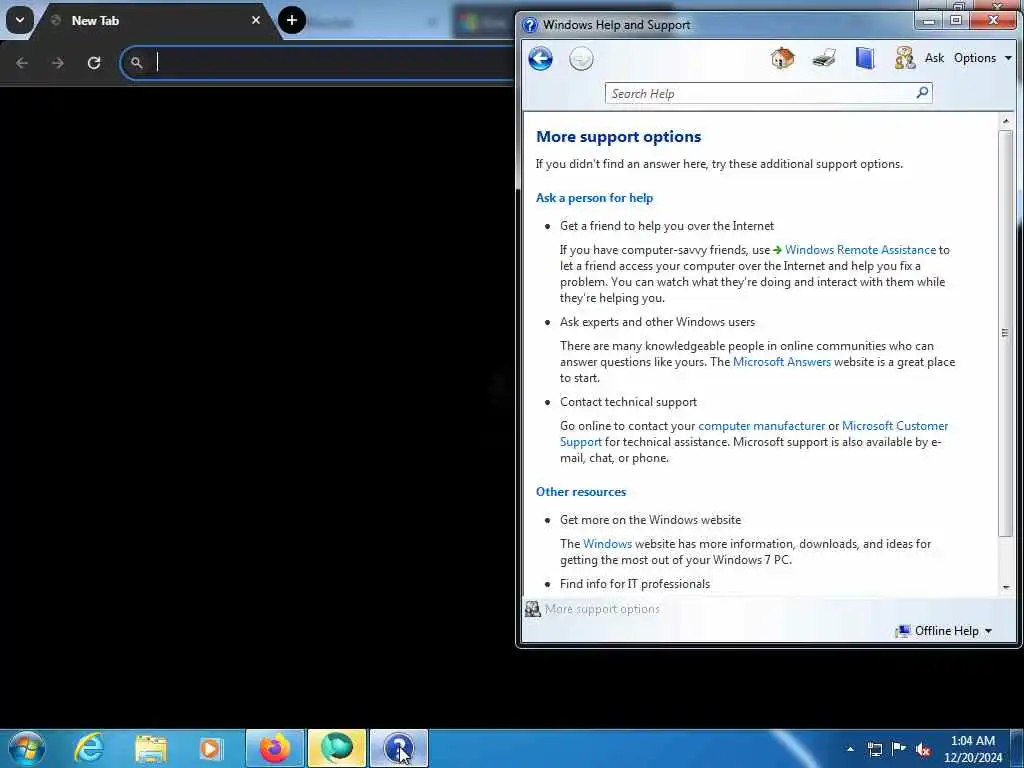The width and height of the screenshot is (1024, 768).
Task: Reload the browser page
Action: pos(94,63)
